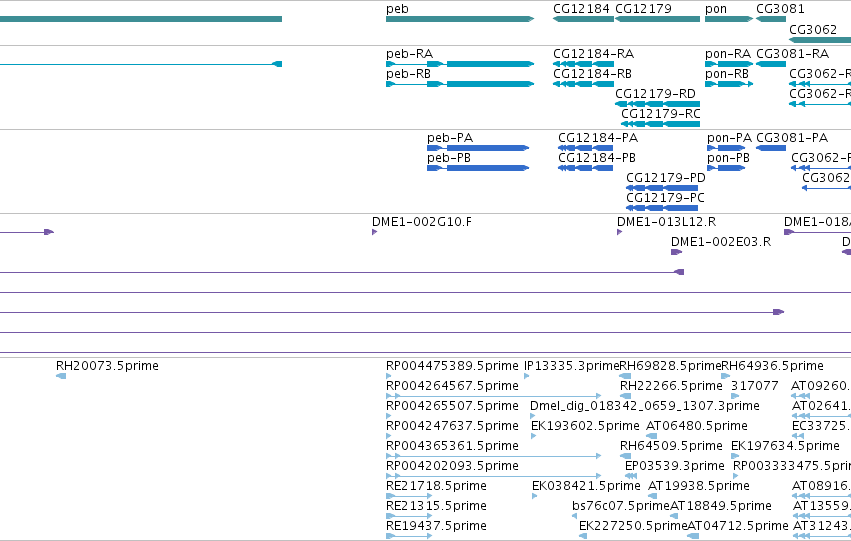The image size is (851, 541).
Task: Click the DME1-002G10.F marker arrow
Action: (x=374, y=232)
